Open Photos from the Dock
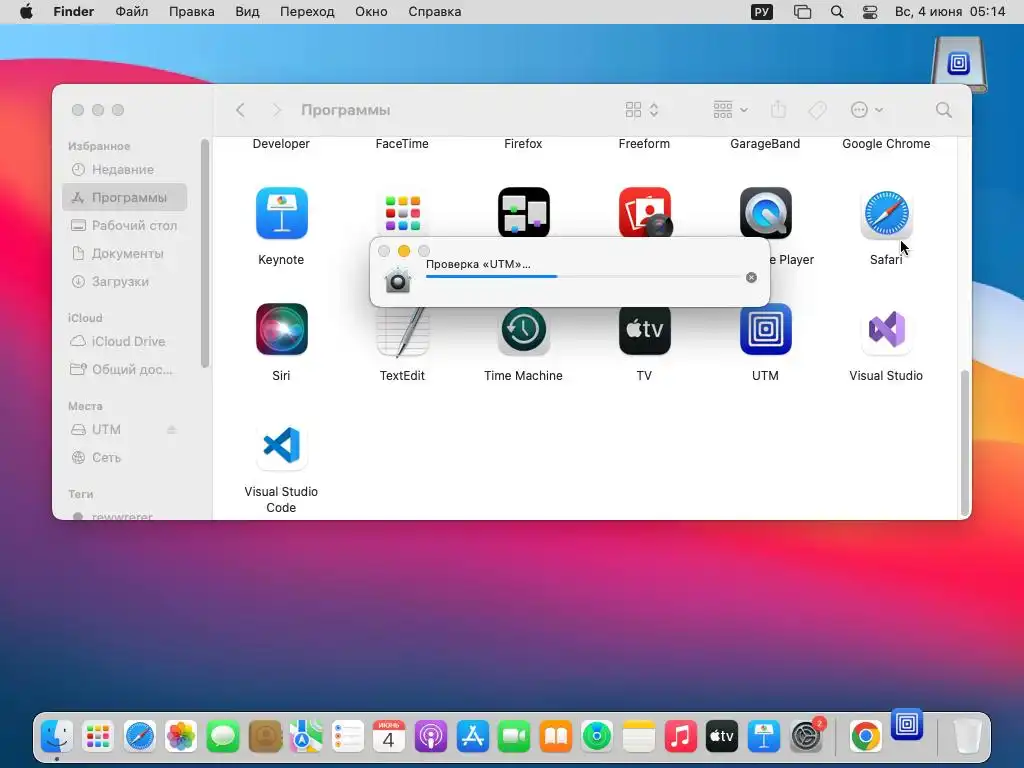 coord(181,737)
